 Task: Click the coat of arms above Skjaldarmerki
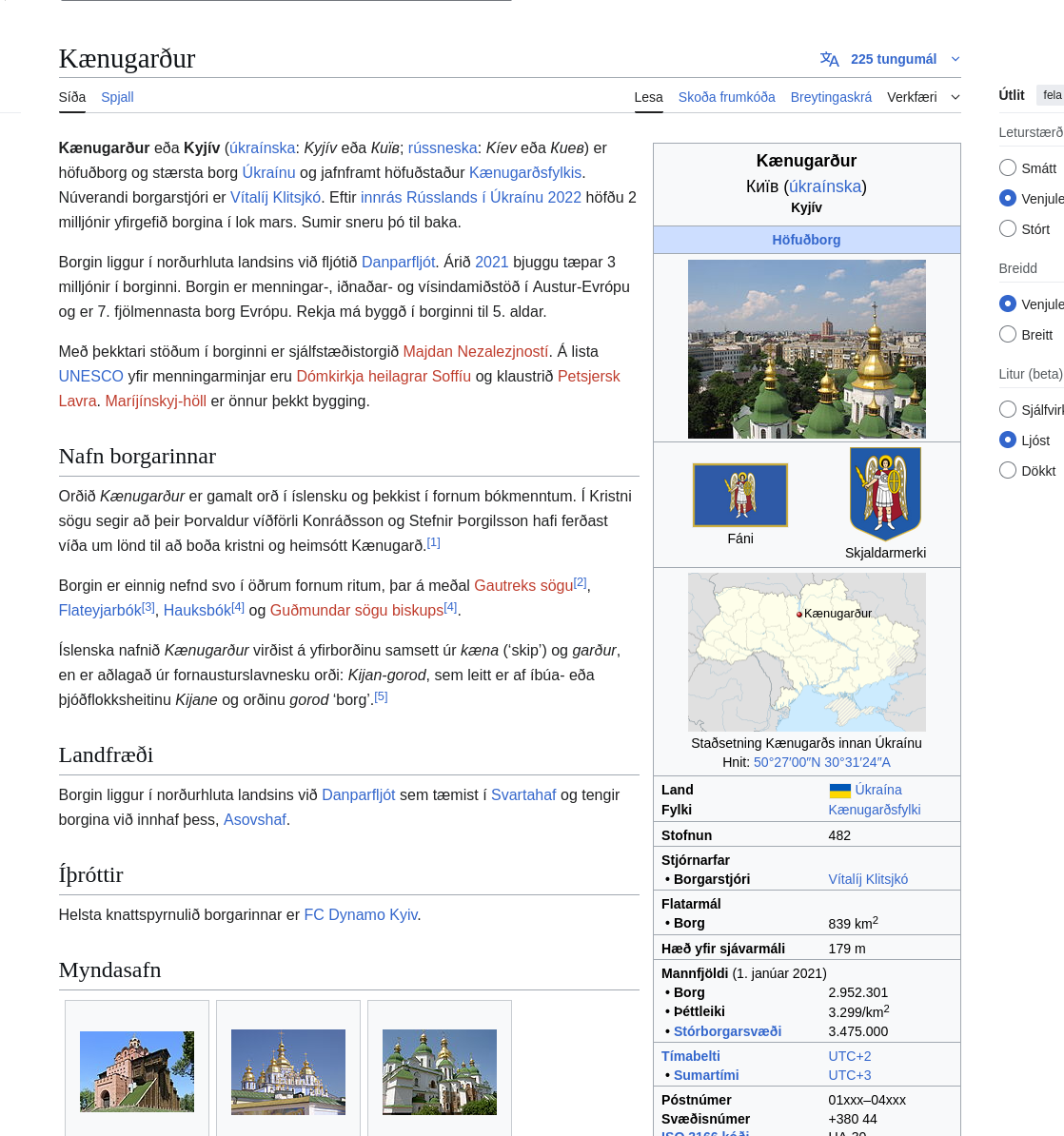click(885, 494)
